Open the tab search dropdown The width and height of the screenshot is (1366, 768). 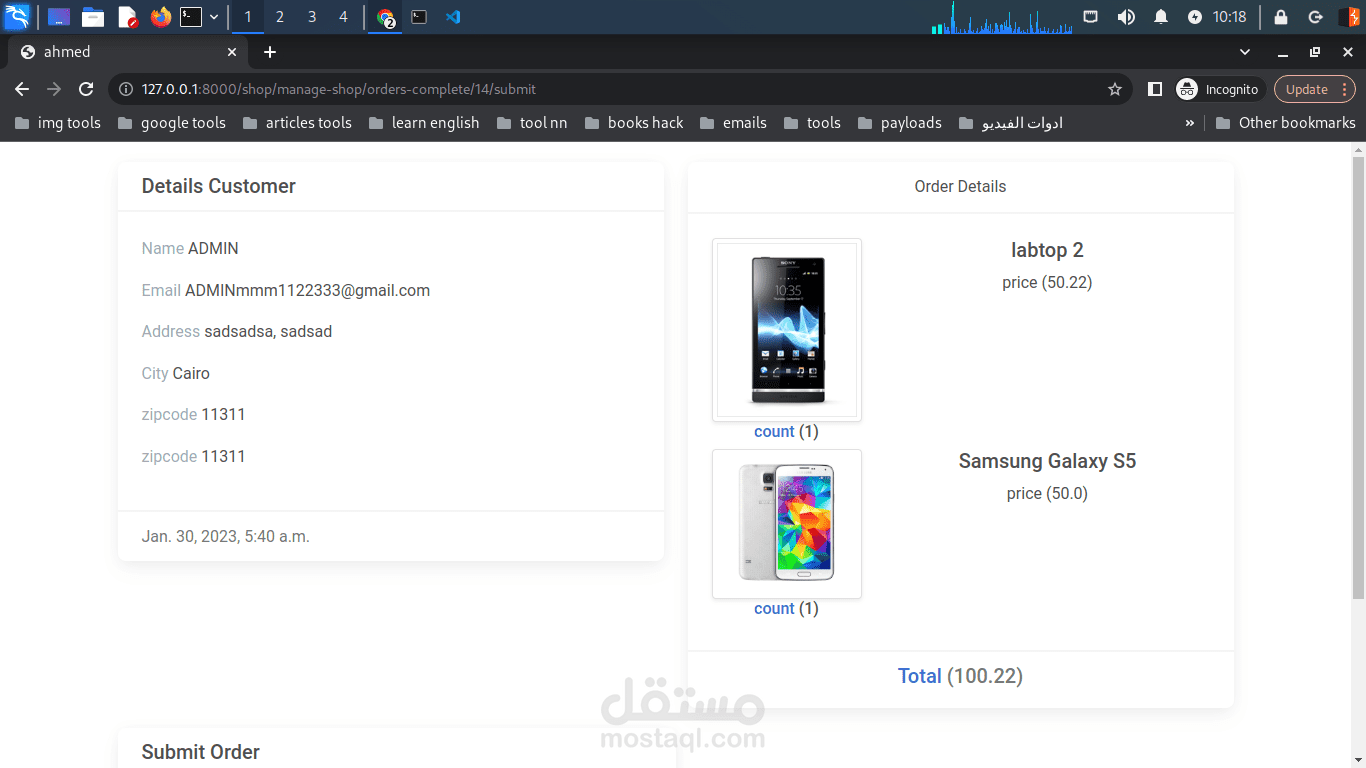[1245, 52]
